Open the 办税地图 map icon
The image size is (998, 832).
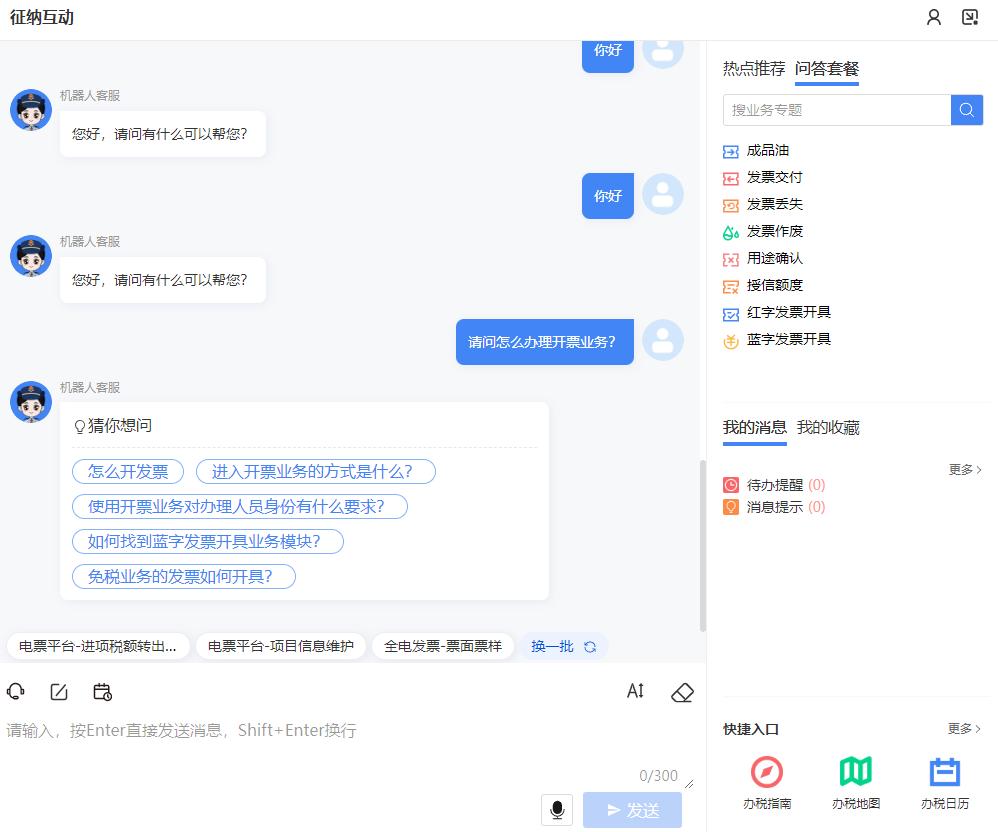click(855, 773)
